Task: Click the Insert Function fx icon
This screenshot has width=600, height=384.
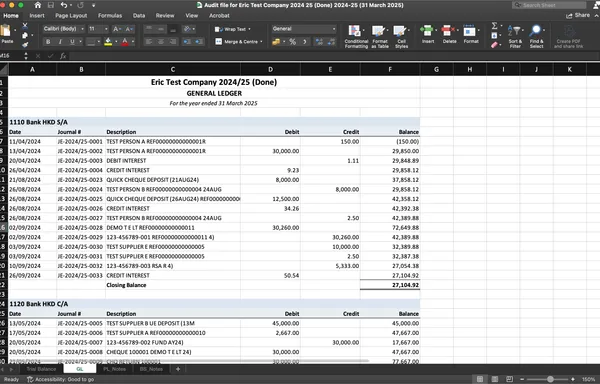Action: (x=63, y=56)
